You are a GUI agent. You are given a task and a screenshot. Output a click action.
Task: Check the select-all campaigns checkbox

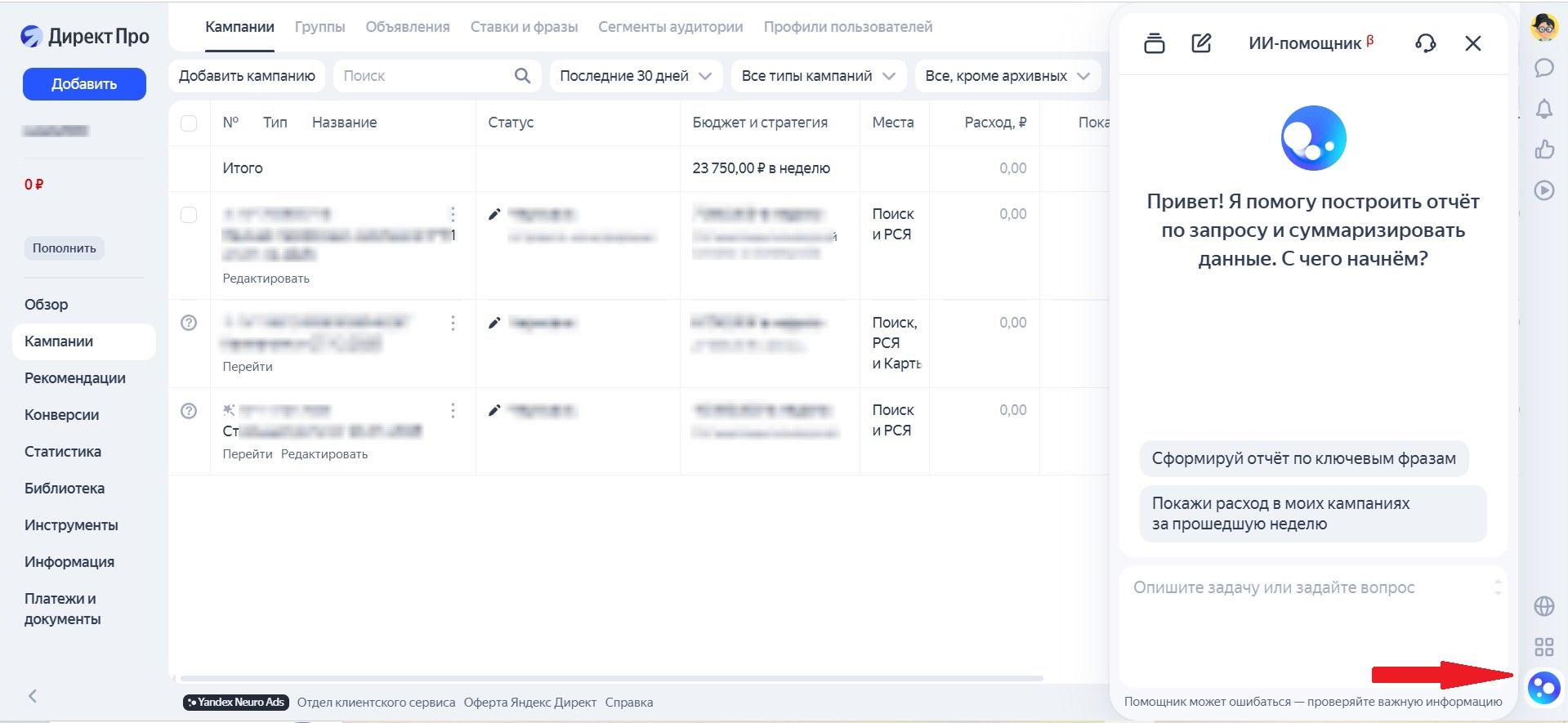pos(189,123)
